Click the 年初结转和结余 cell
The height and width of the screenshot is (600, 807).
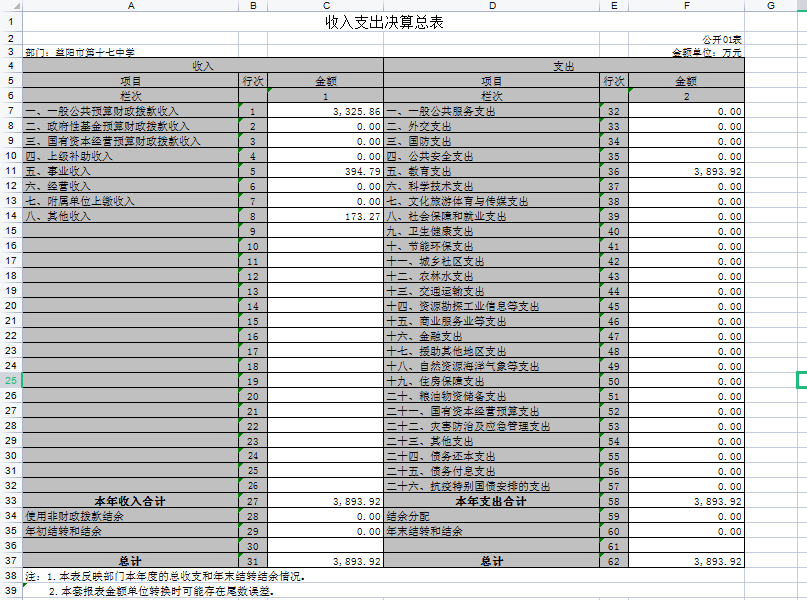click(131, 531)
